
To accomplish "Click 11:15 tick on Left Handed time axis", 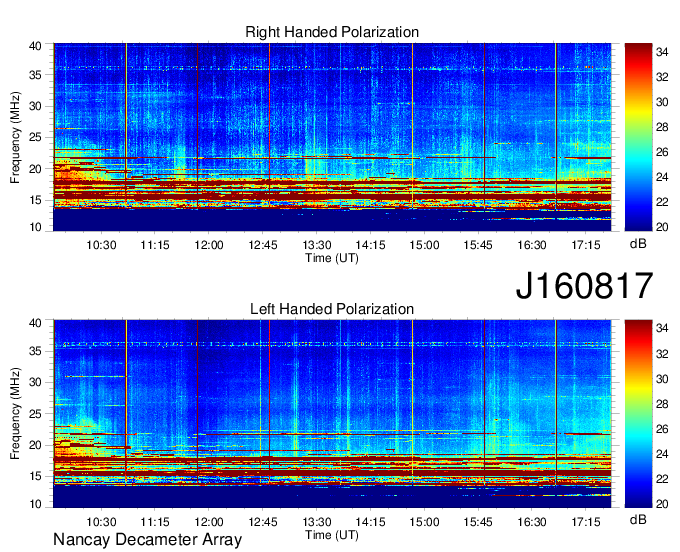I will pos(155,522).
